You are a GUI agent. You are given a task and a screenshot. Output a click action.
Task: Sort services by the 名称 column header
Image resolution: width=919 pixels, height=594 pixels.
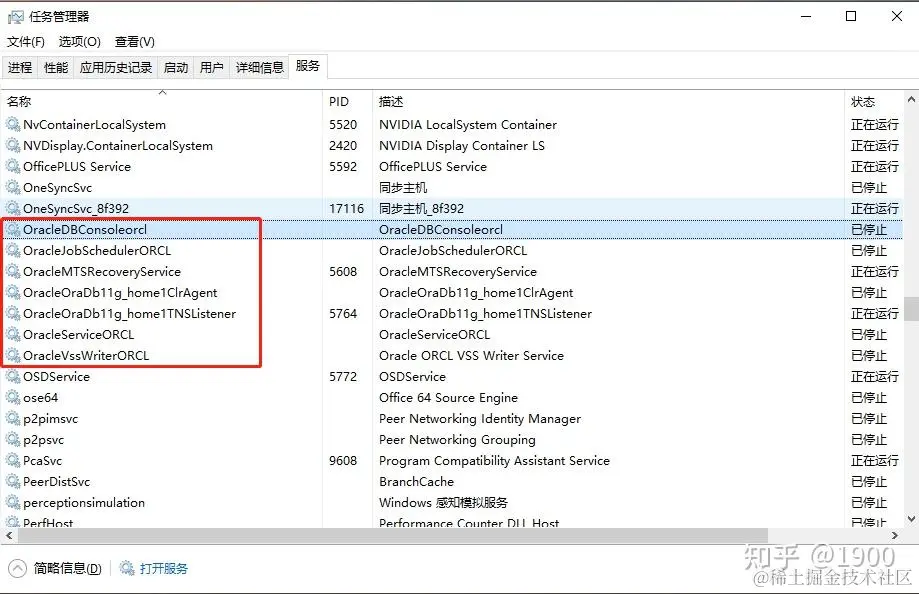point(161,101)
